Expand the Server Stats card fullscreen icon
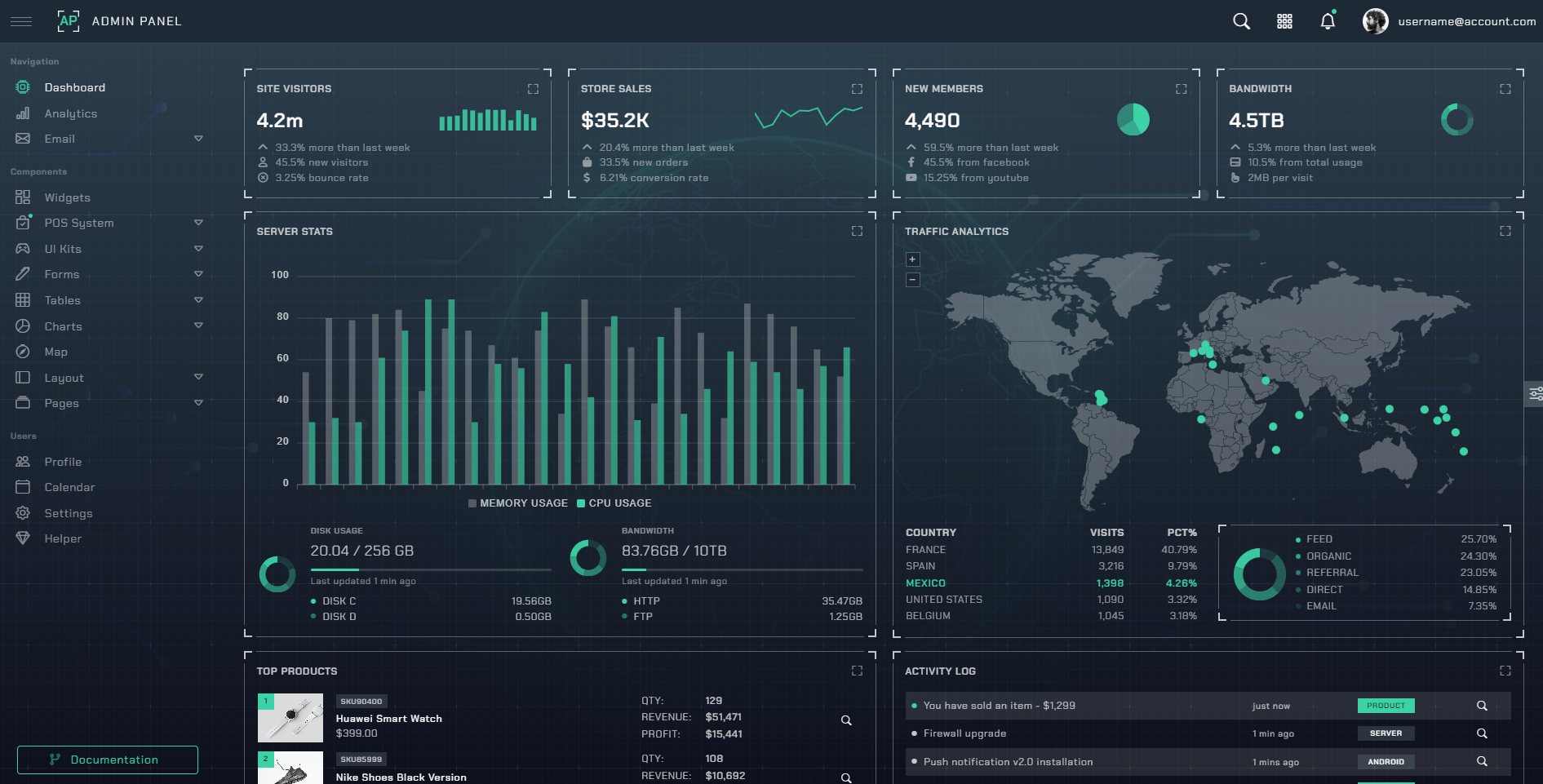Viewport: 1543px width, 784px height. 857,231
